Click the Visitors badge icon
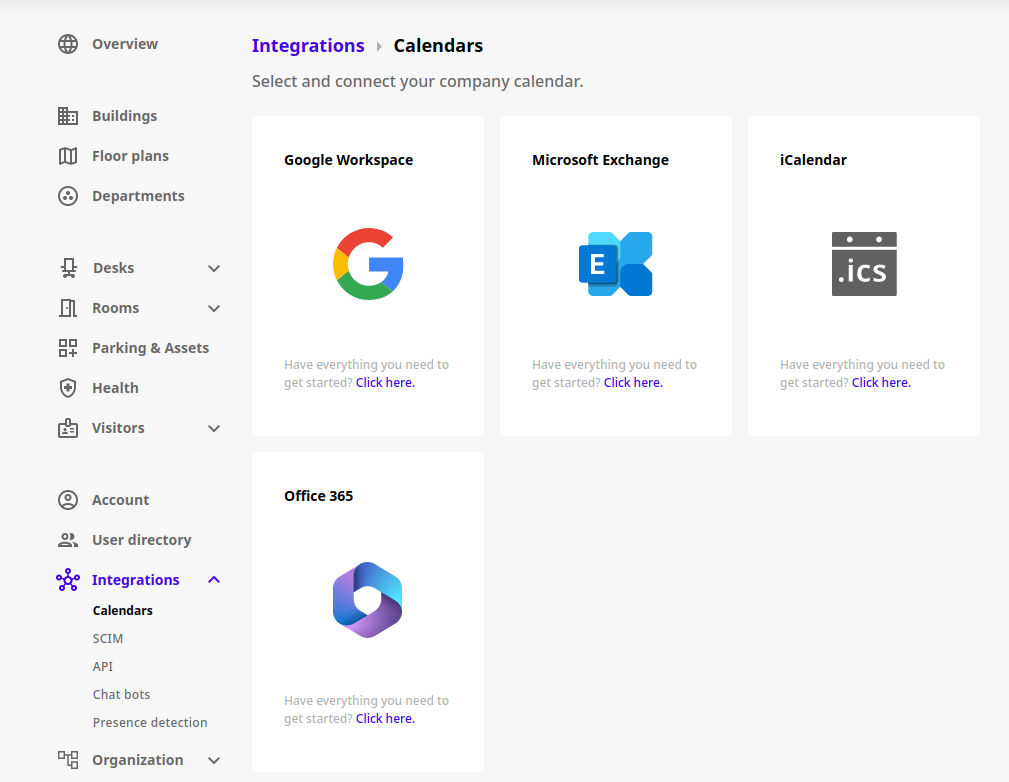The width and height of the screenshot is (1009, 782). point(68,427)
